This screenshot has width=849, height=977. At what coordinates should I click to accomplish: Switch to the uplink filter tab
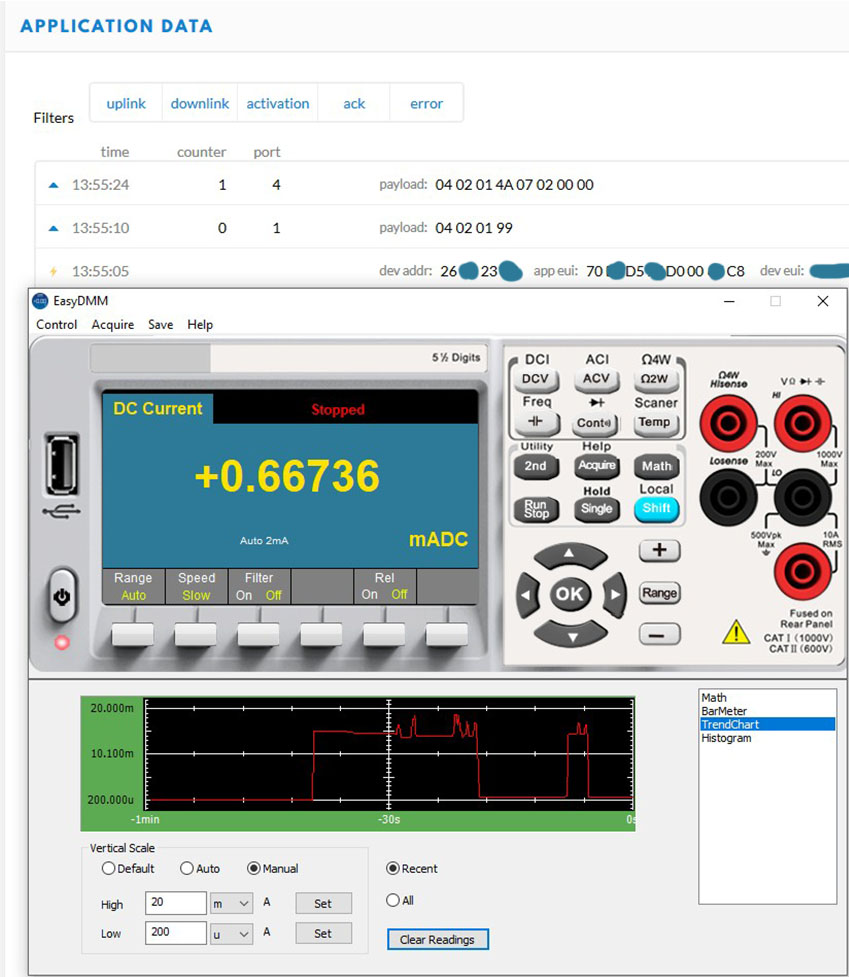126,103
